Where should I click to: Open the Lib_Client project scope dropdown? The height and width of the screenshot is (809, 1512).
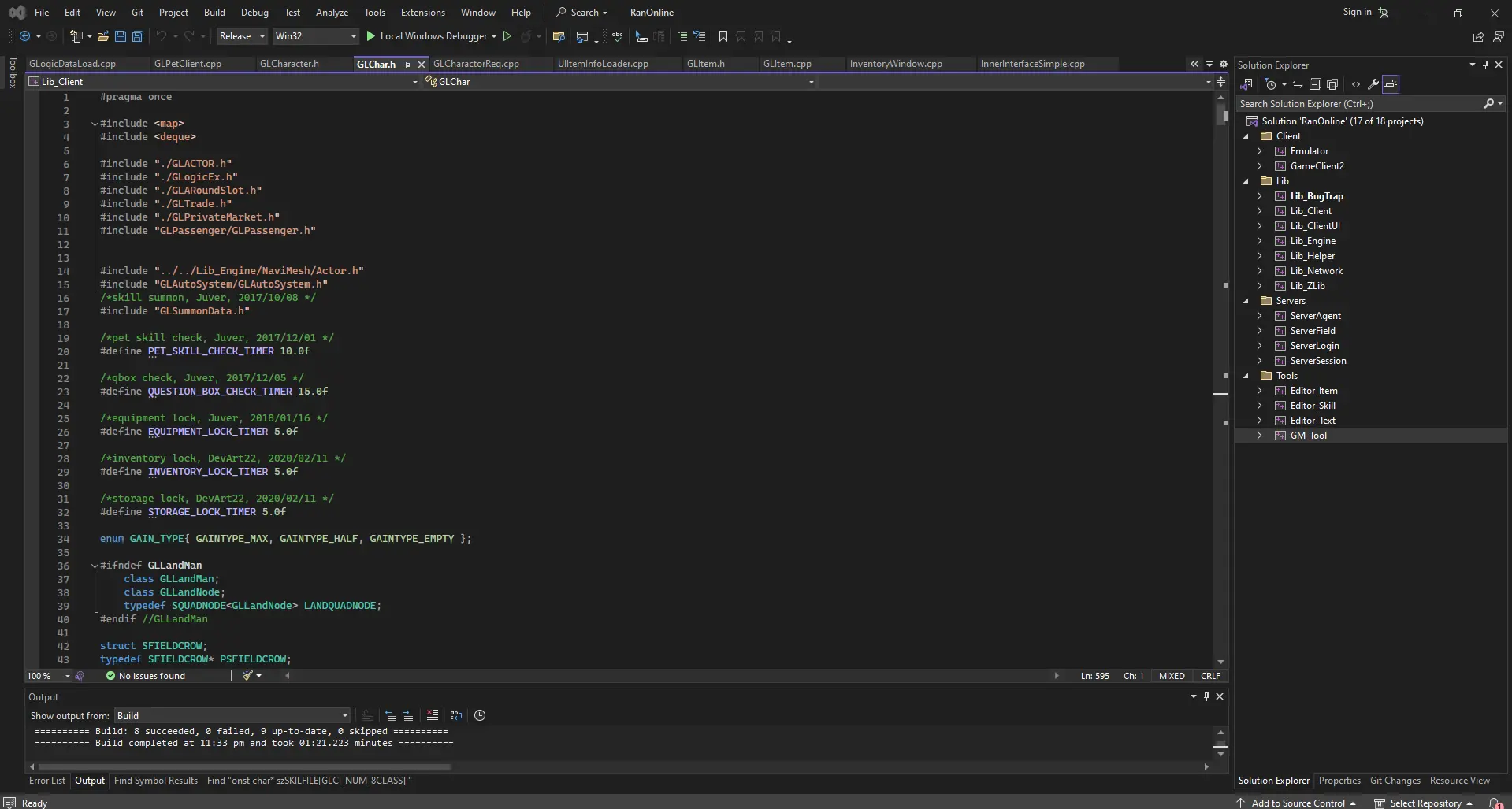[x=223, y=82]
